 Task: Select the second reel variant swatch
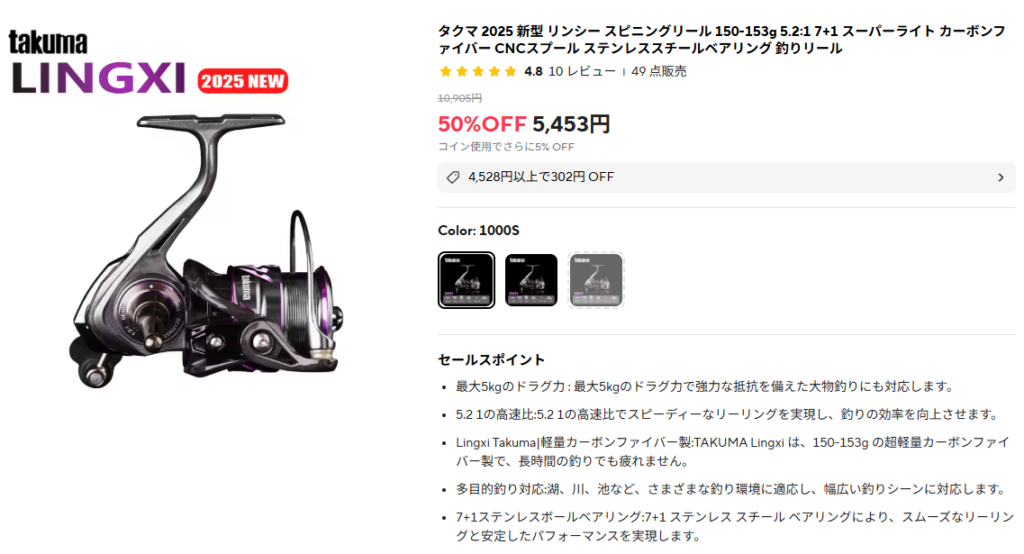pos(531,280)
